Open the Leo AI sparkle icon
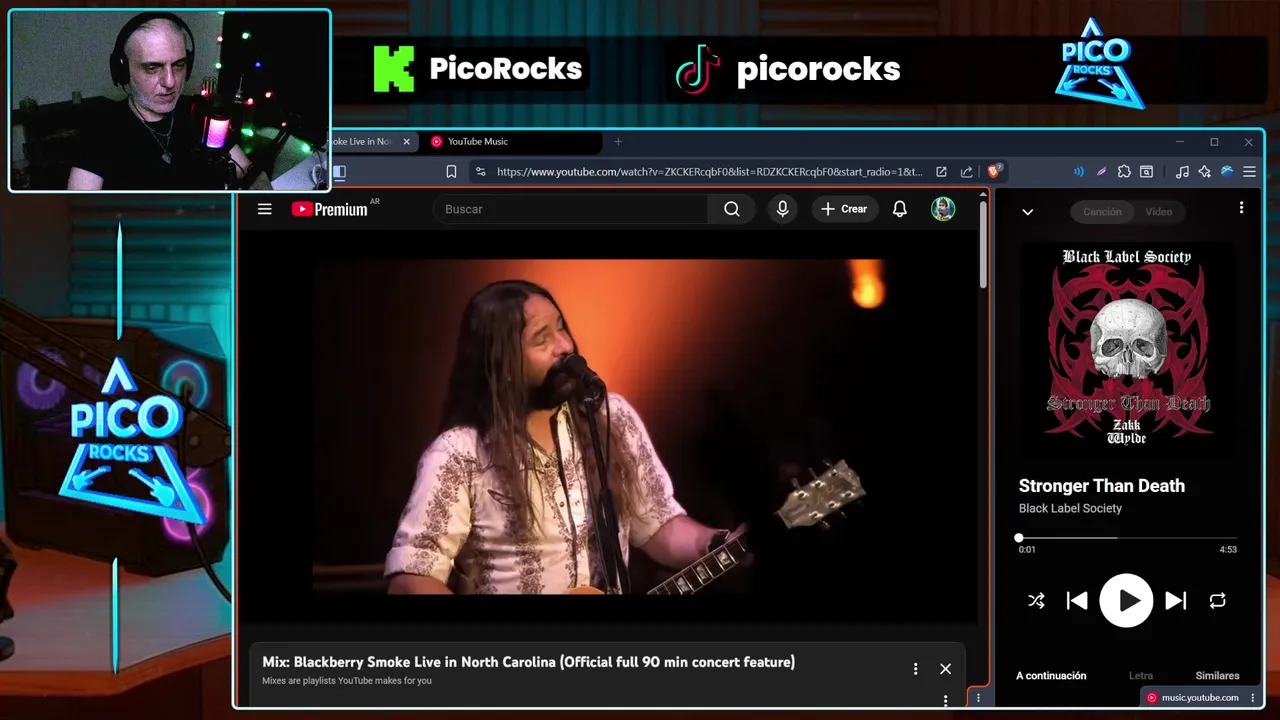 click(1205, 172)
